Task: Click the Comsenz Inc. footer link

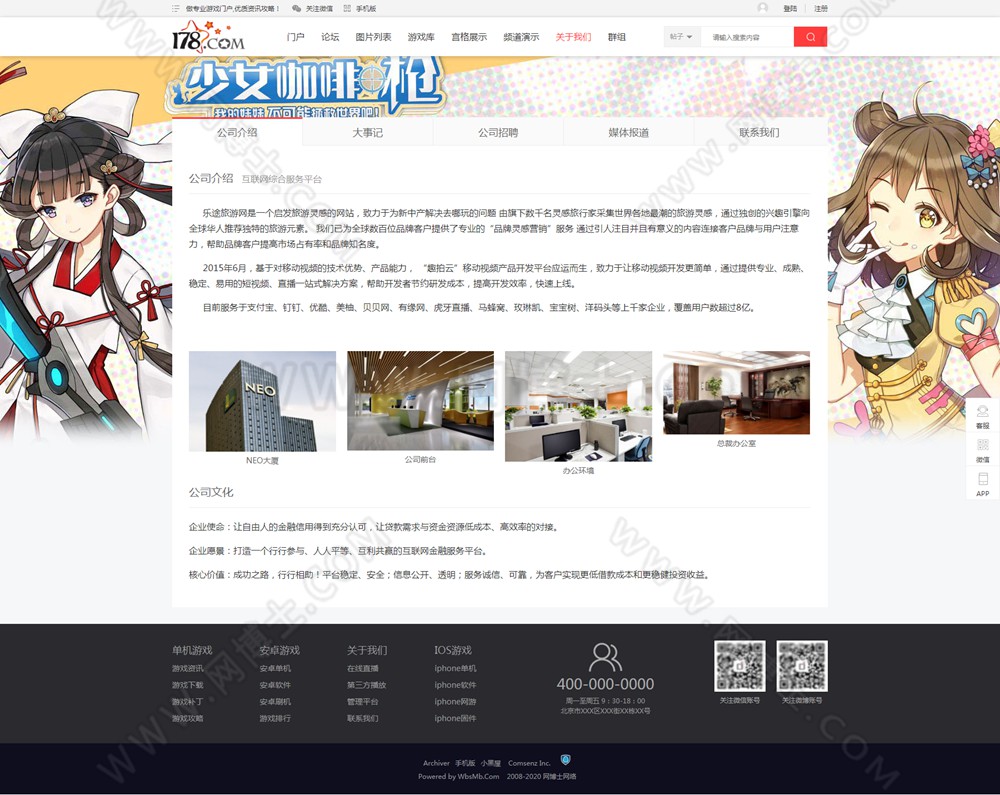Action: click(529, 763)
